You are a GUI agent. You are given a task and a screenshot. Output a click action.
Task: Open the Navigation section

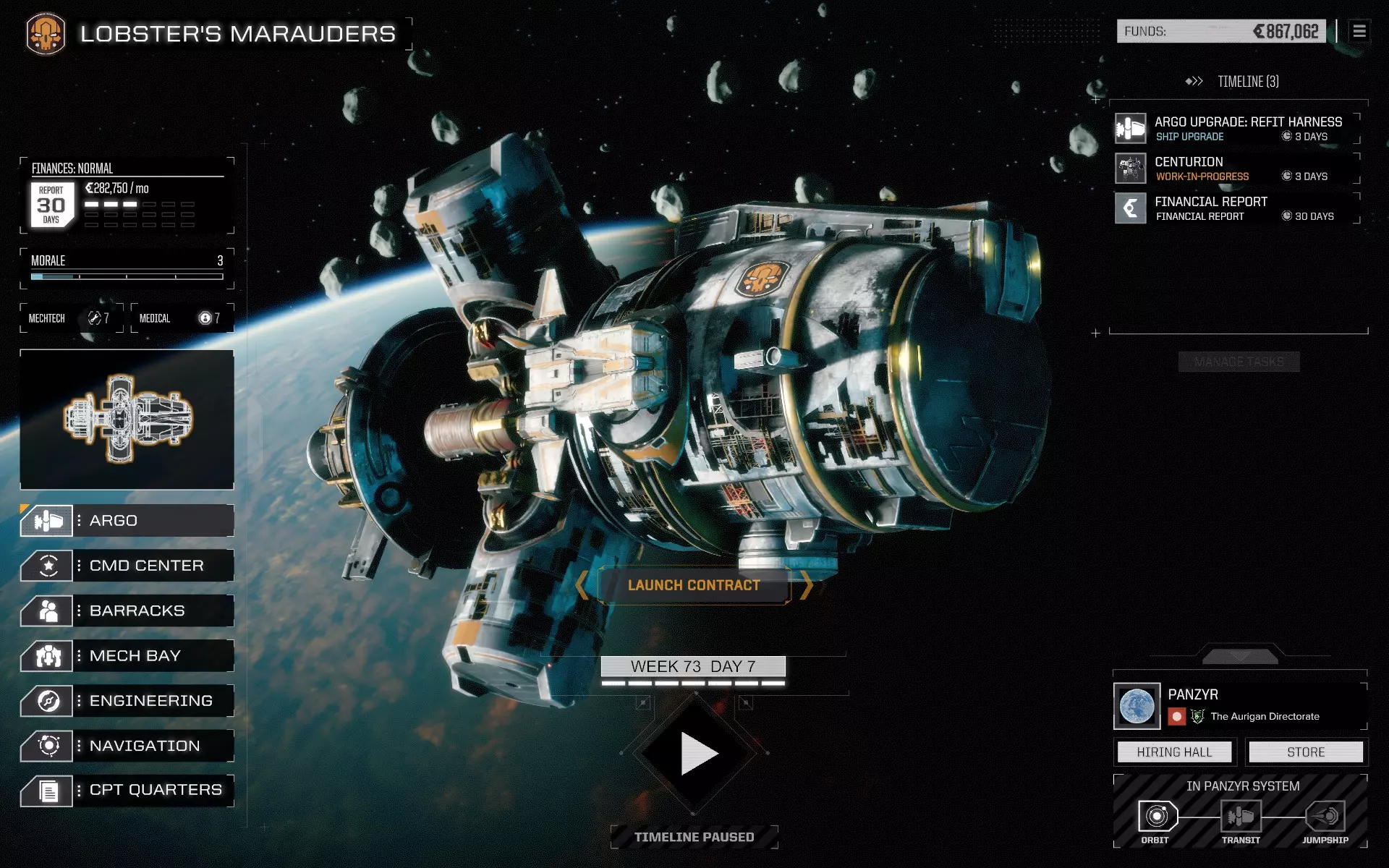[x=127, y=746]
